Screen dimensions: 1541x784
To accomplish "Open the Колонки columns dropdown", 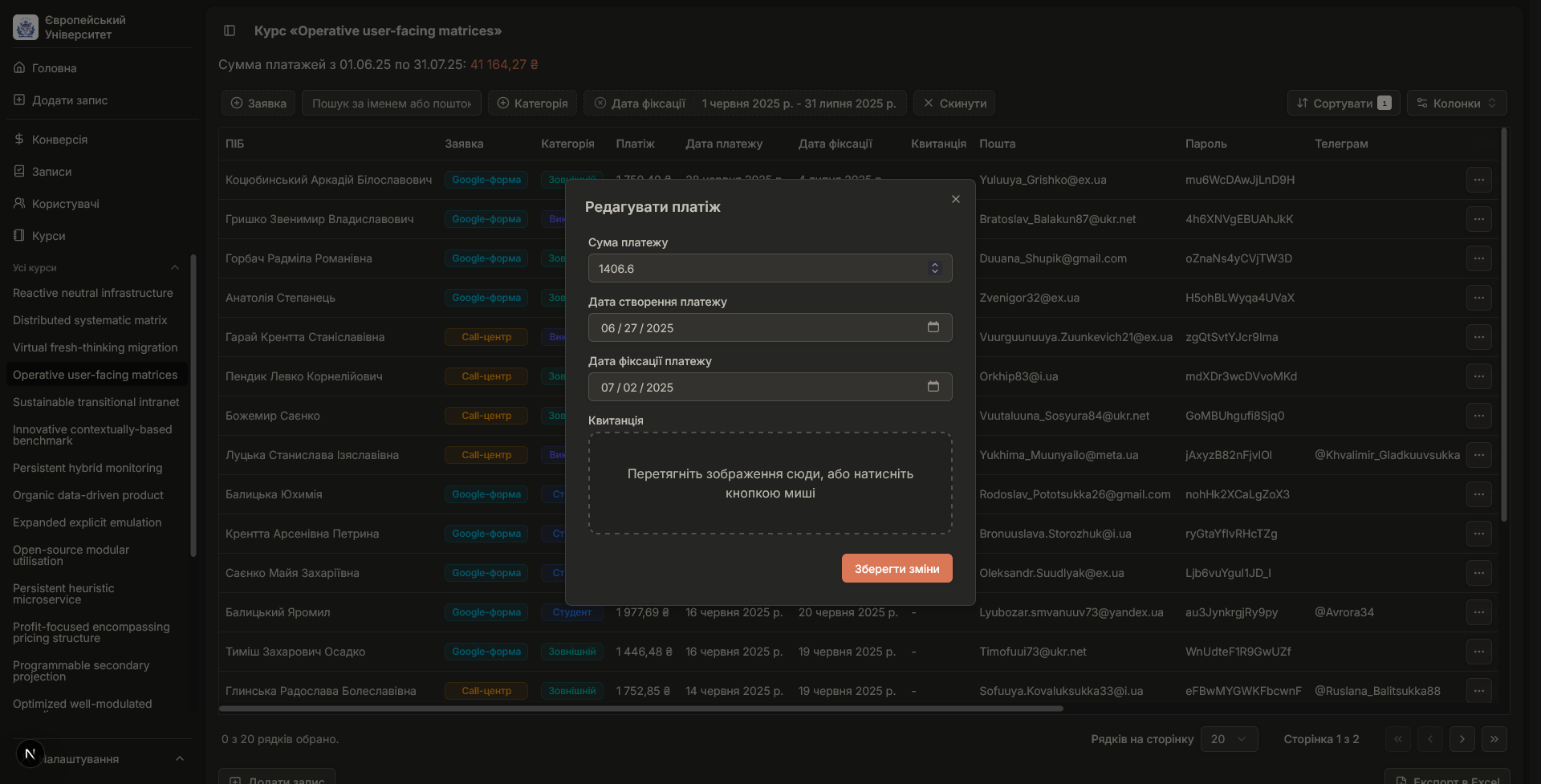I will 1456,103.
